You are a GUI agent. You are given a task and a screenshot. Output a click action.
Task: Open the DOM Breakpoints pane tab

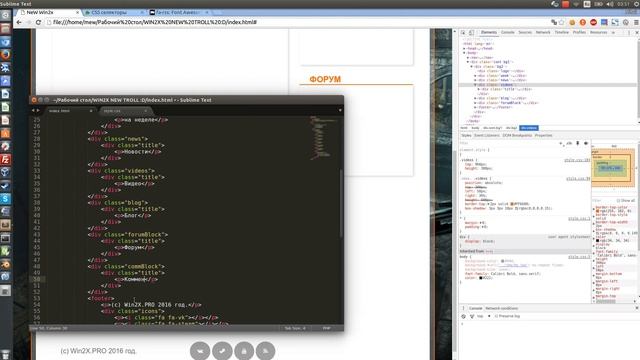click(x=517, y=136)
